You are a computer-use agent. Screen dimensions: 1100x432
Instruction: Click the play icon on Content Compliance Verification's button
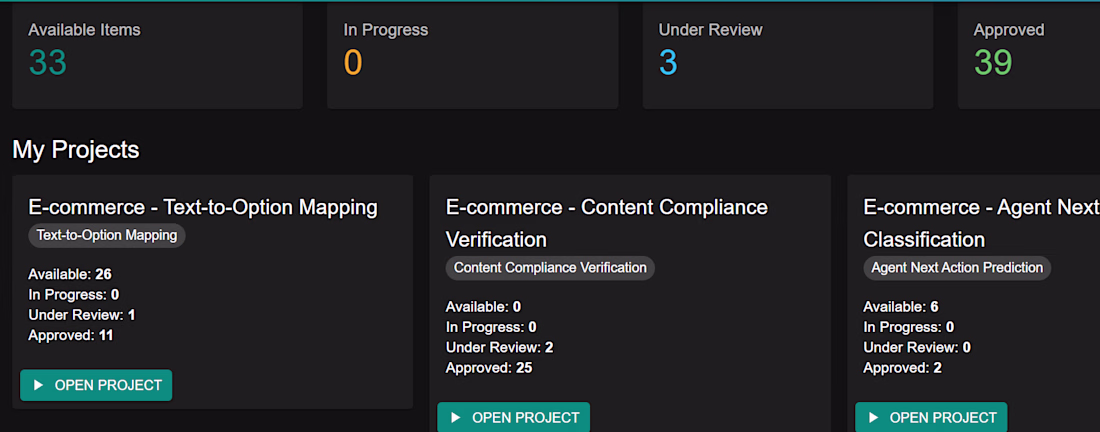[x=456, y=417]
